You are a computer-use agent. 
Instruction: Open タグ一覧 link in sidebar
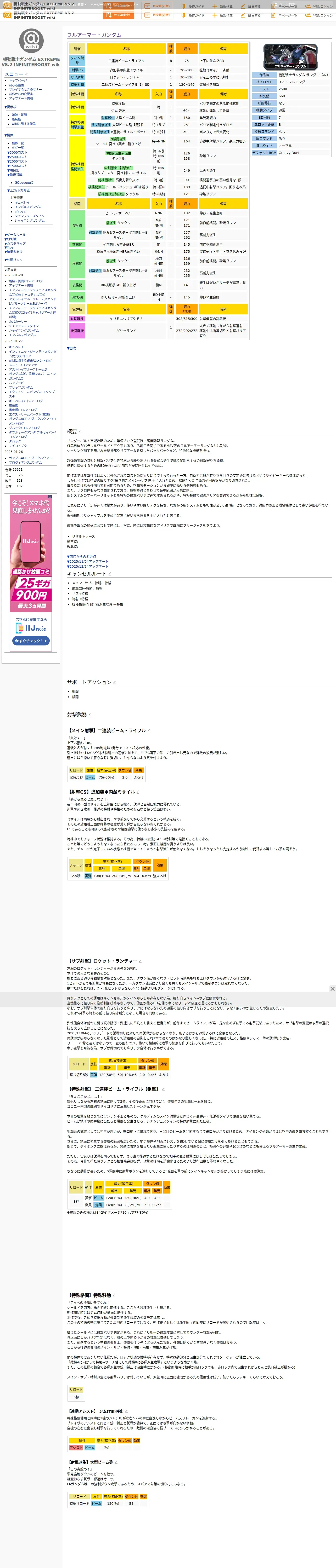18,147
